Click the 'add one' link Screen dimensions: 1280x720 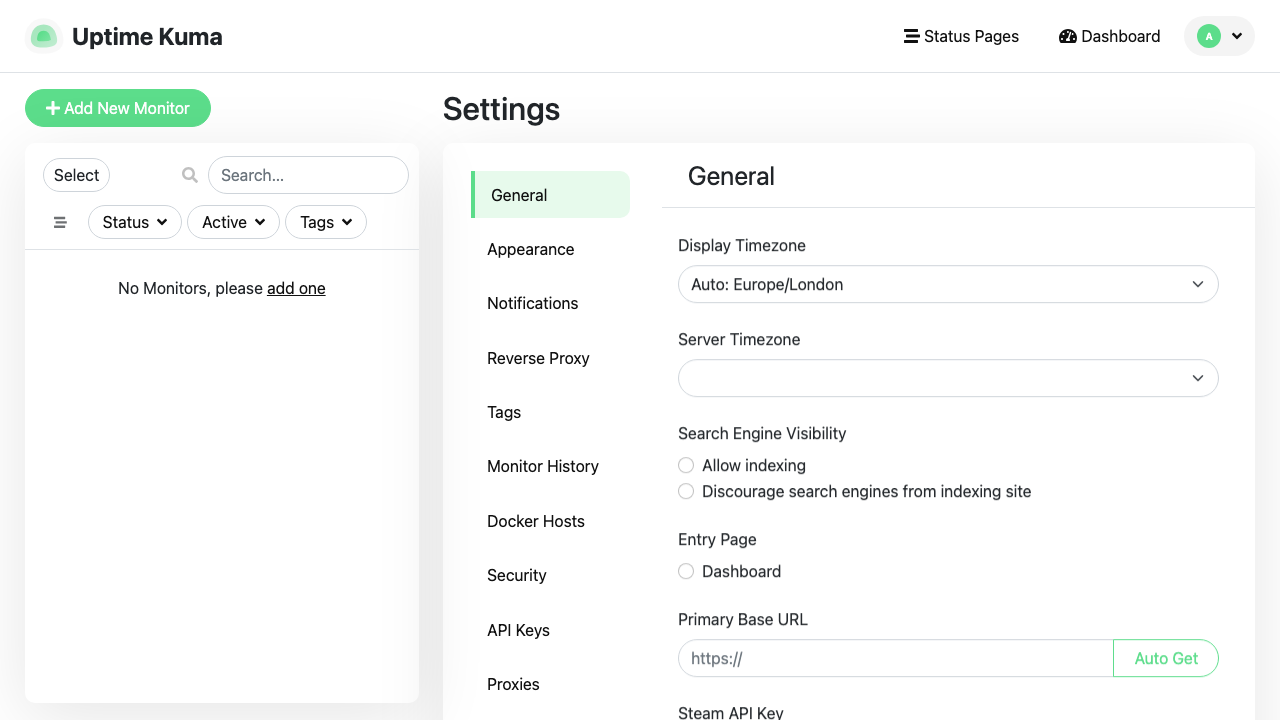[296, 288]
